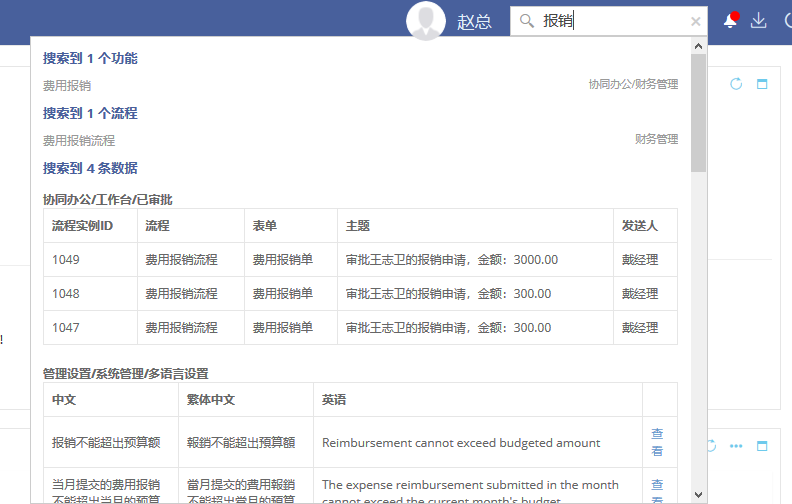This screenshot has height=504, width=792.
Task: Open the 费用报销 function result
Action: 67,86
